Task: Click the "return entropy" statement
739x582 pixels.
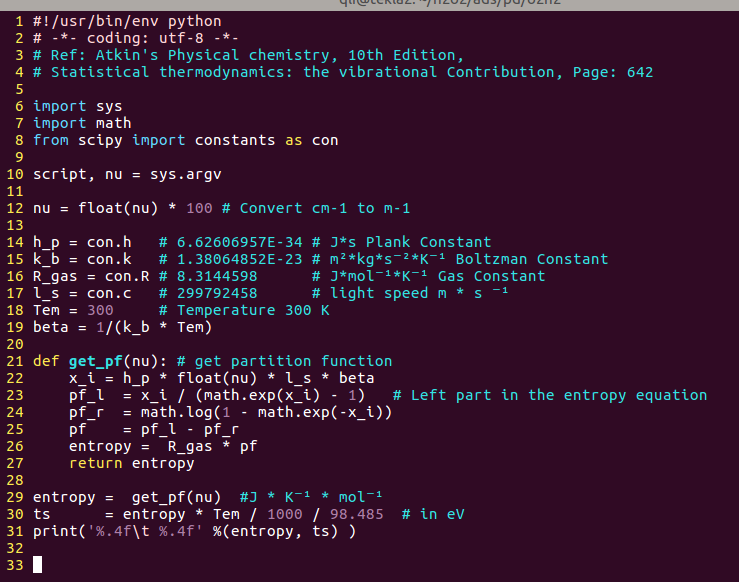Action: point(132,463)
